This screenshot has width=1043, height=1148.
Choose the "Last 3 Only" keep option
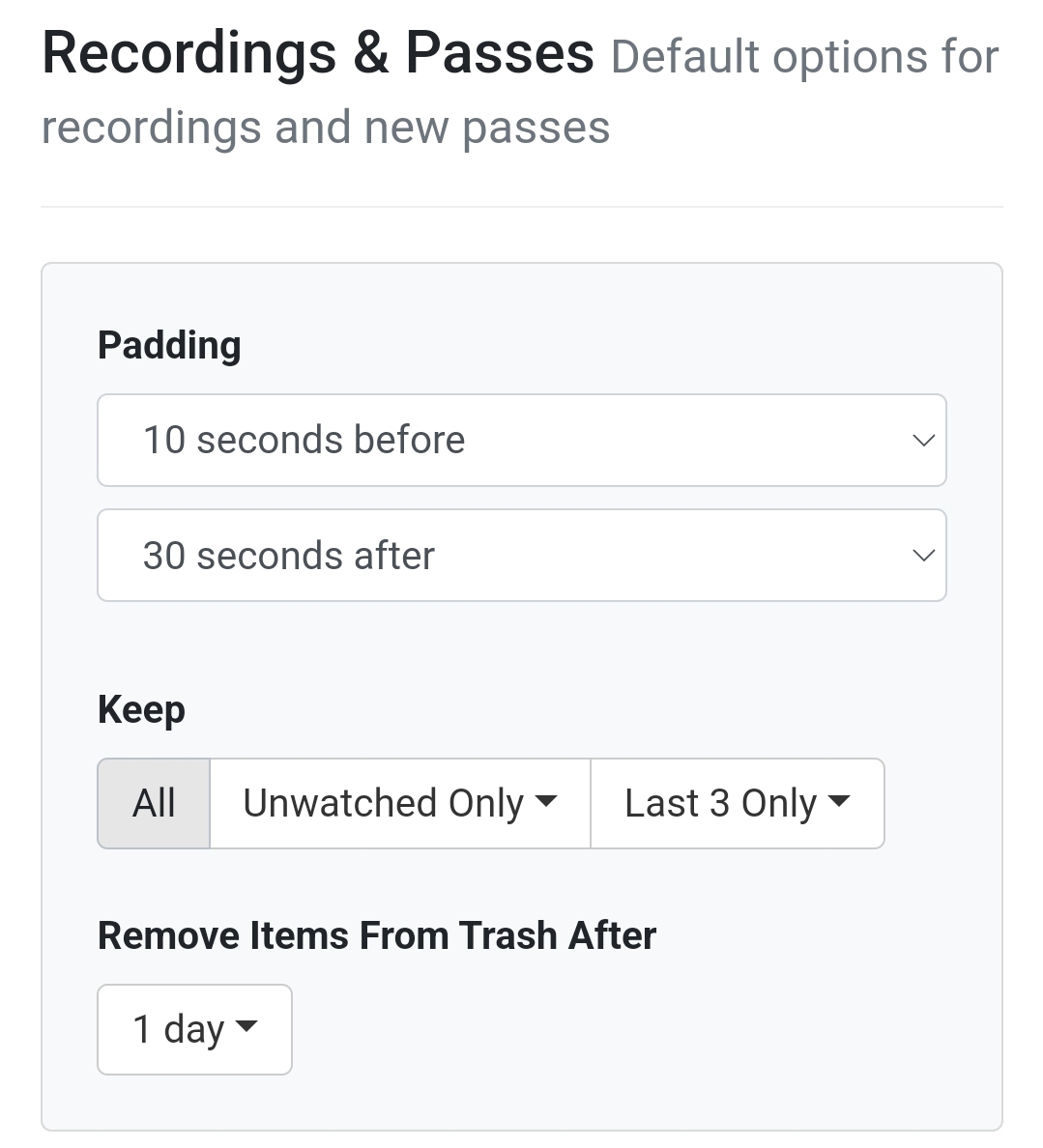point(720,803)
